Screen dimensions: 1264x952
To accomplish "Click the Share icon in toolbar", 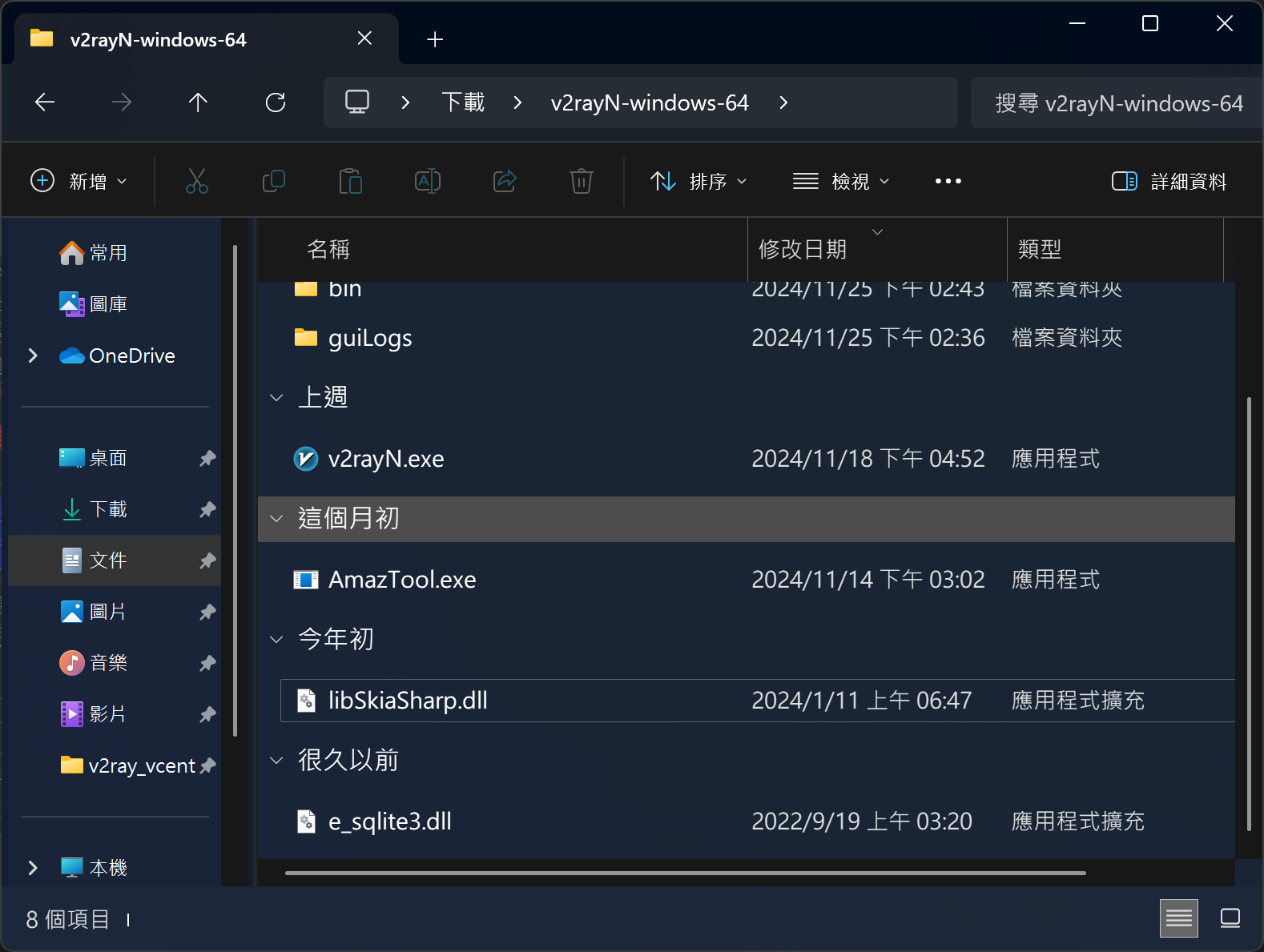I will click(x=505, y=181).
